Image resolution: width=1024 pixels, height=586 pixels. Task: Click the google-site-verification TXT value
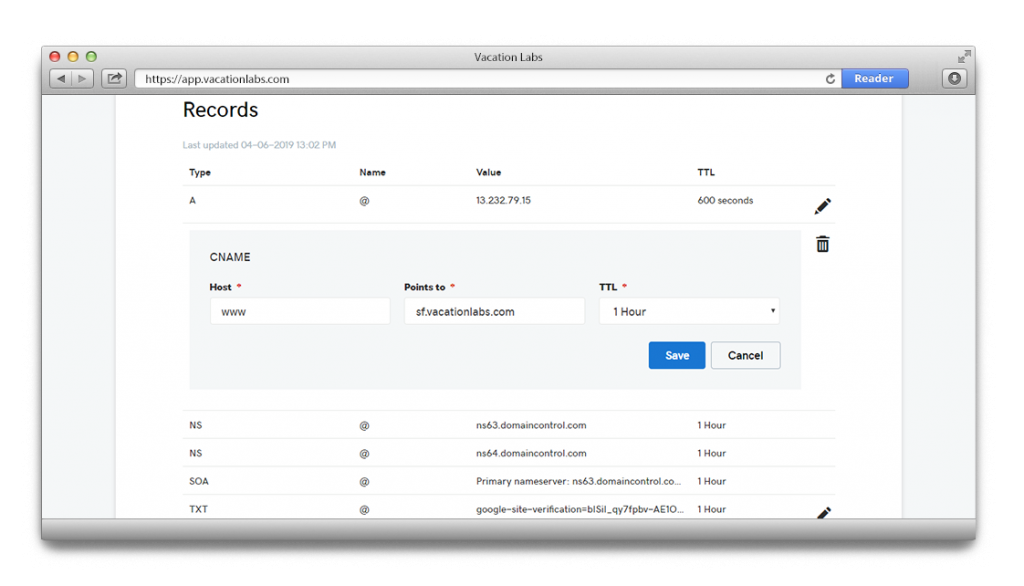coord(580,509)
